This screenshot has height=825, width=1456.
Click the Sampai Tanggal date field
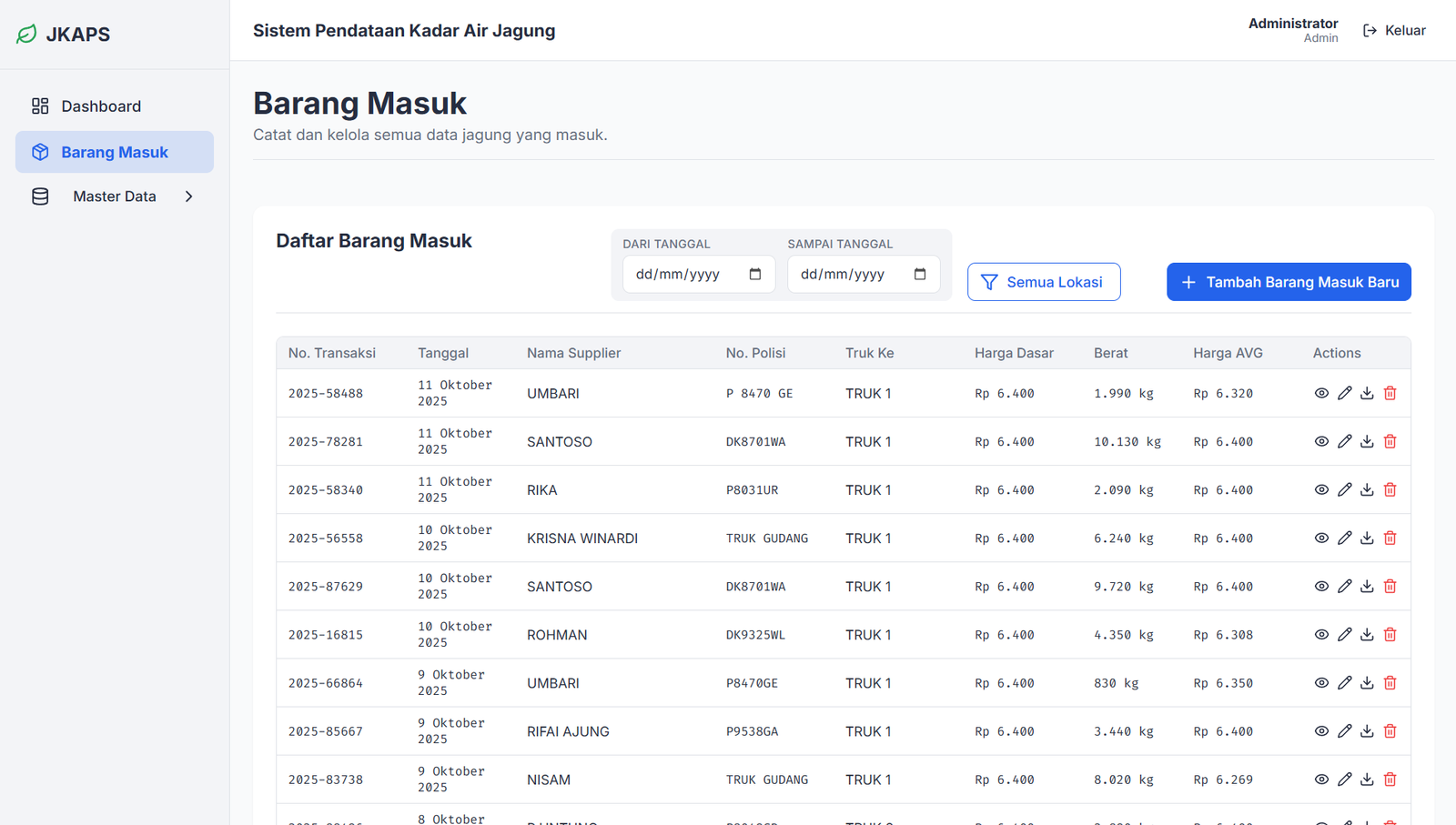tap(846, 274)
